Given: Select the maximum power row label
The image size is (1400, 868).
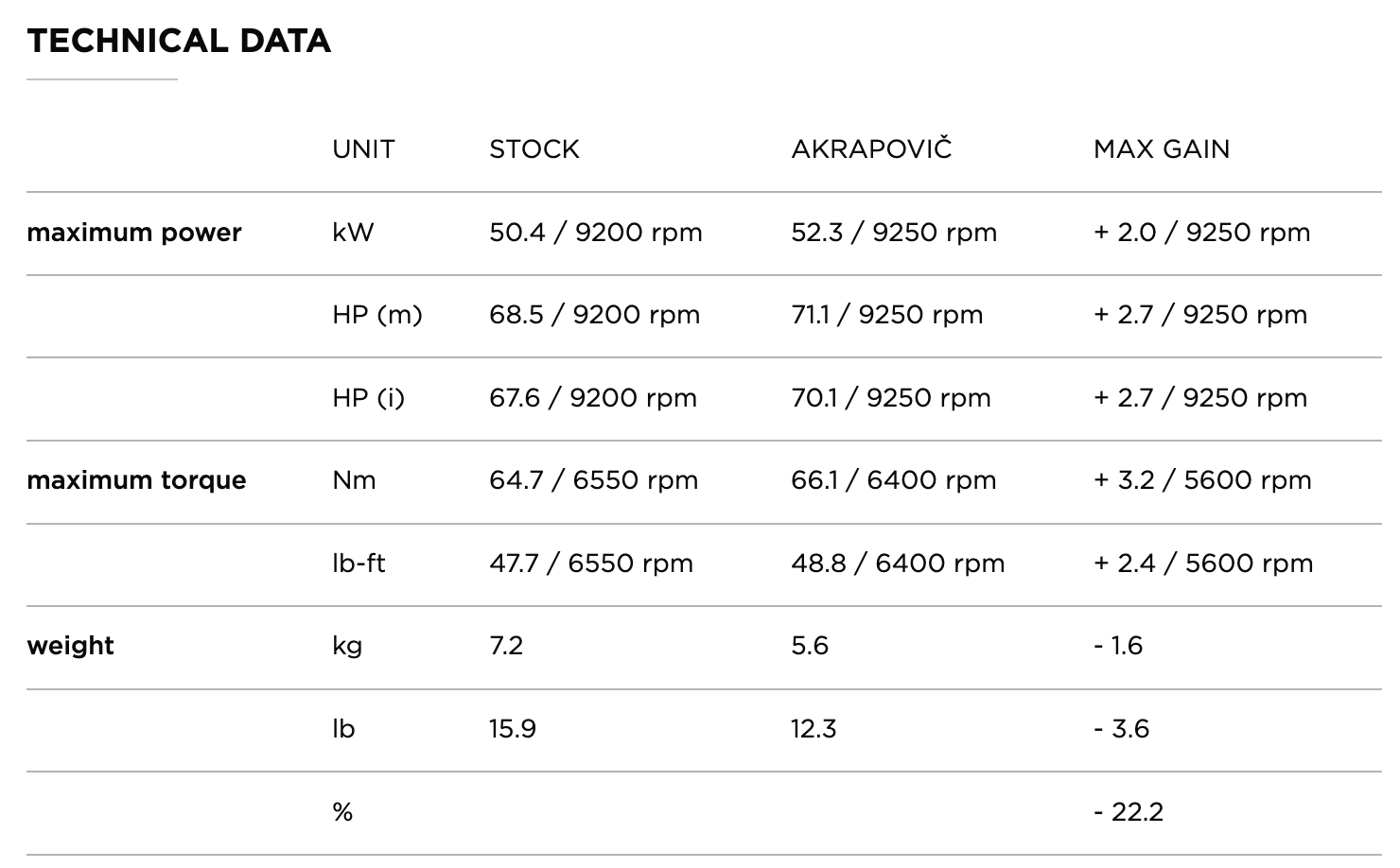Looking at the screenshot, I should pos(134,233).
